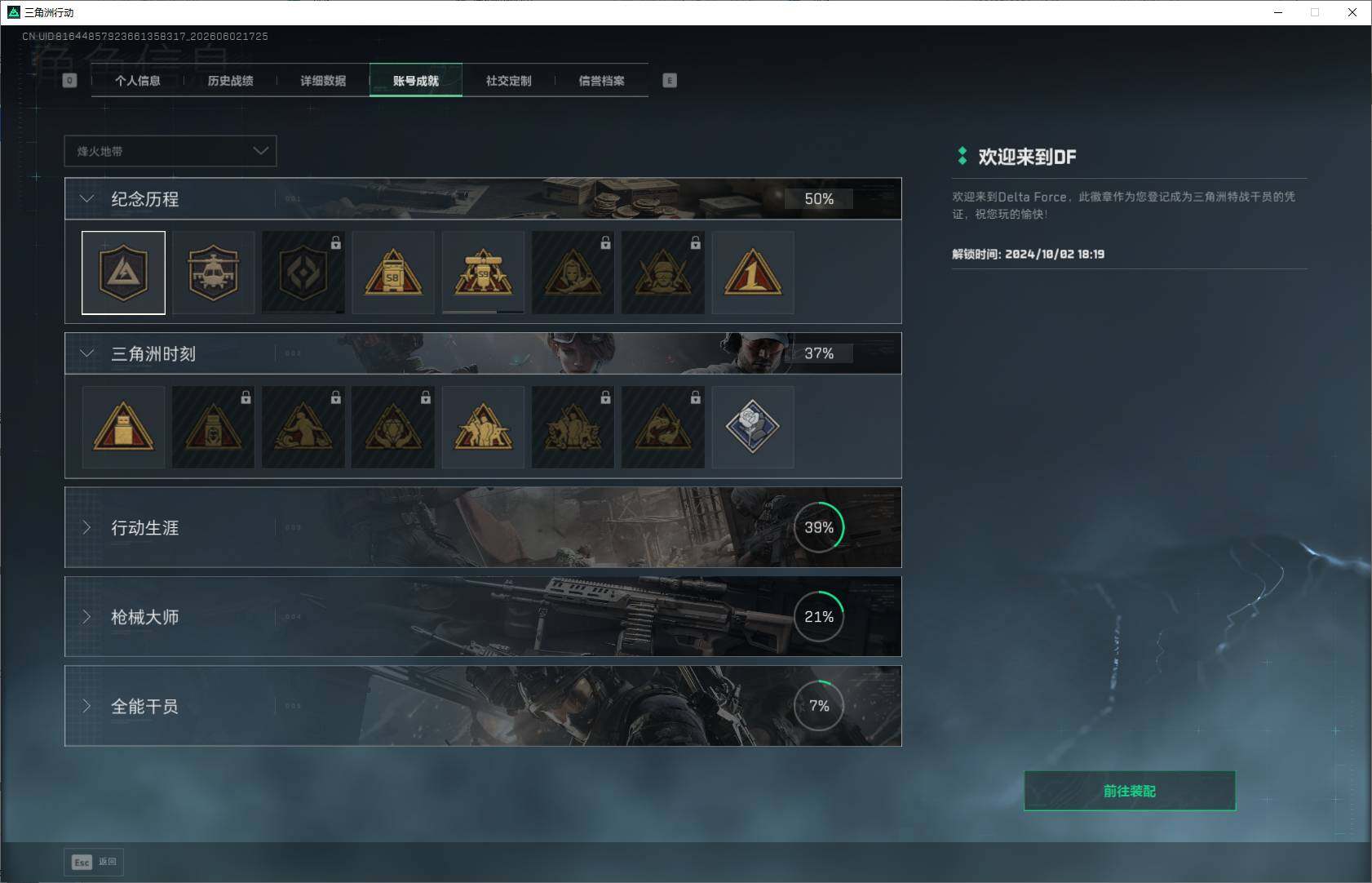Collapse the 纪念历程 section
Screen dimensions: 1372x883
(x=87, y=198)
